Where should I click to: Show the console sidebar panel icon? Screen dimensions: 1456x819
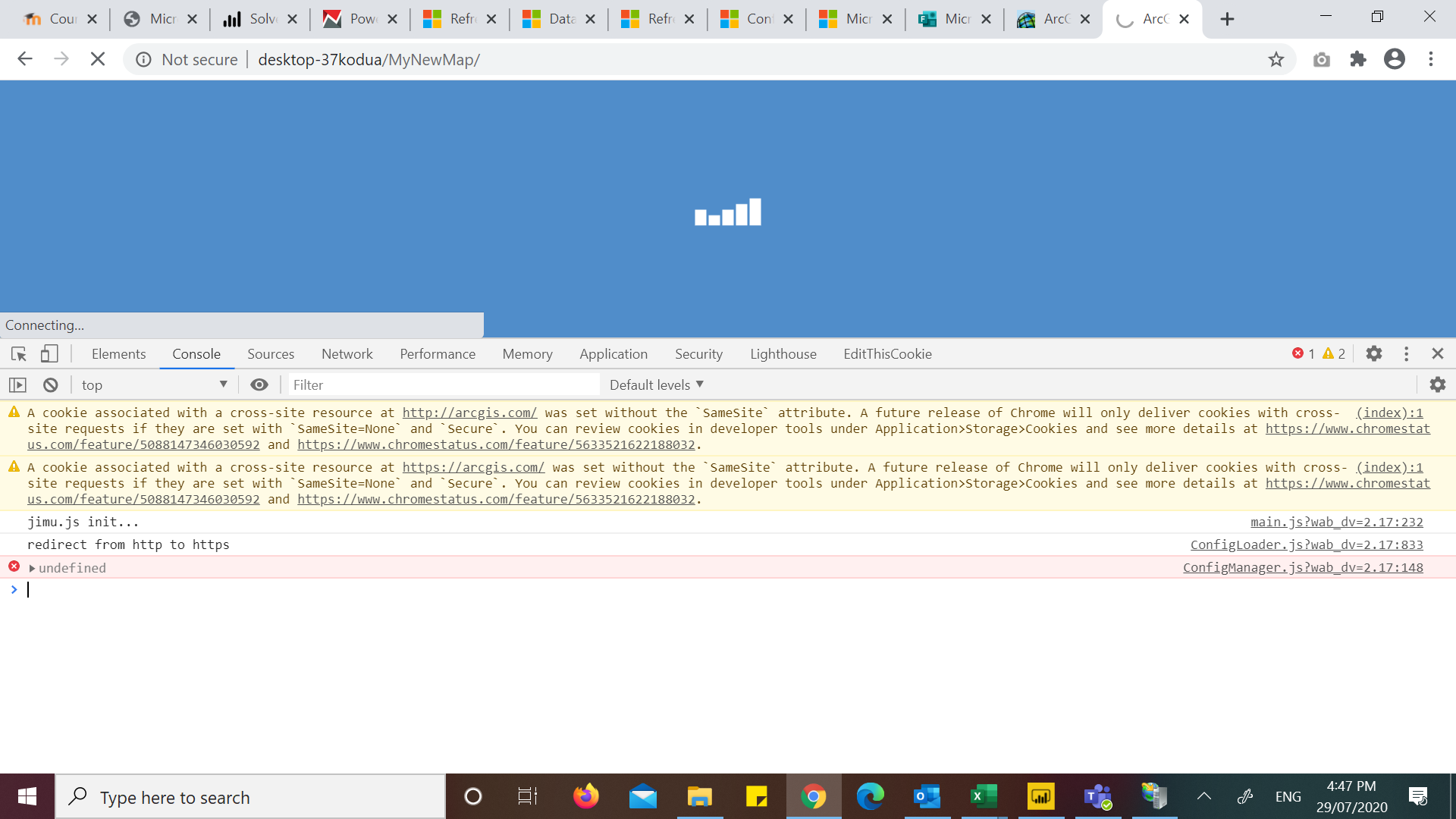(x=17, y=385)
